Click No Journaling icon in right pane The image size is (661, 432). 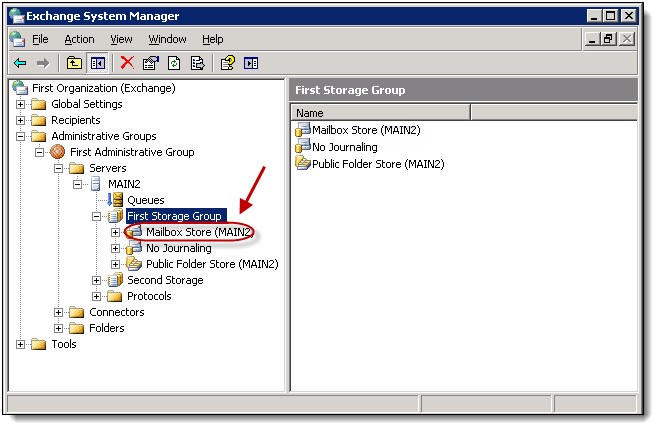(x=303, y=146)
